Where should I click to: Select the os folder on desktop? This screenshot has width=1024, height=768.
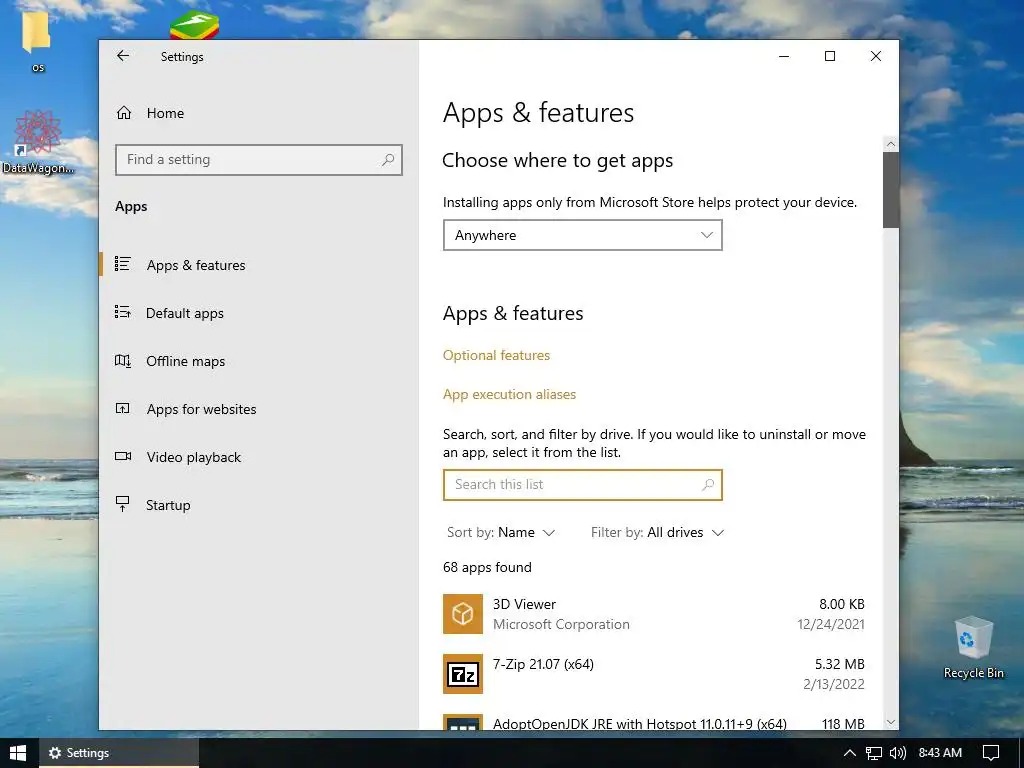[37, 40]
